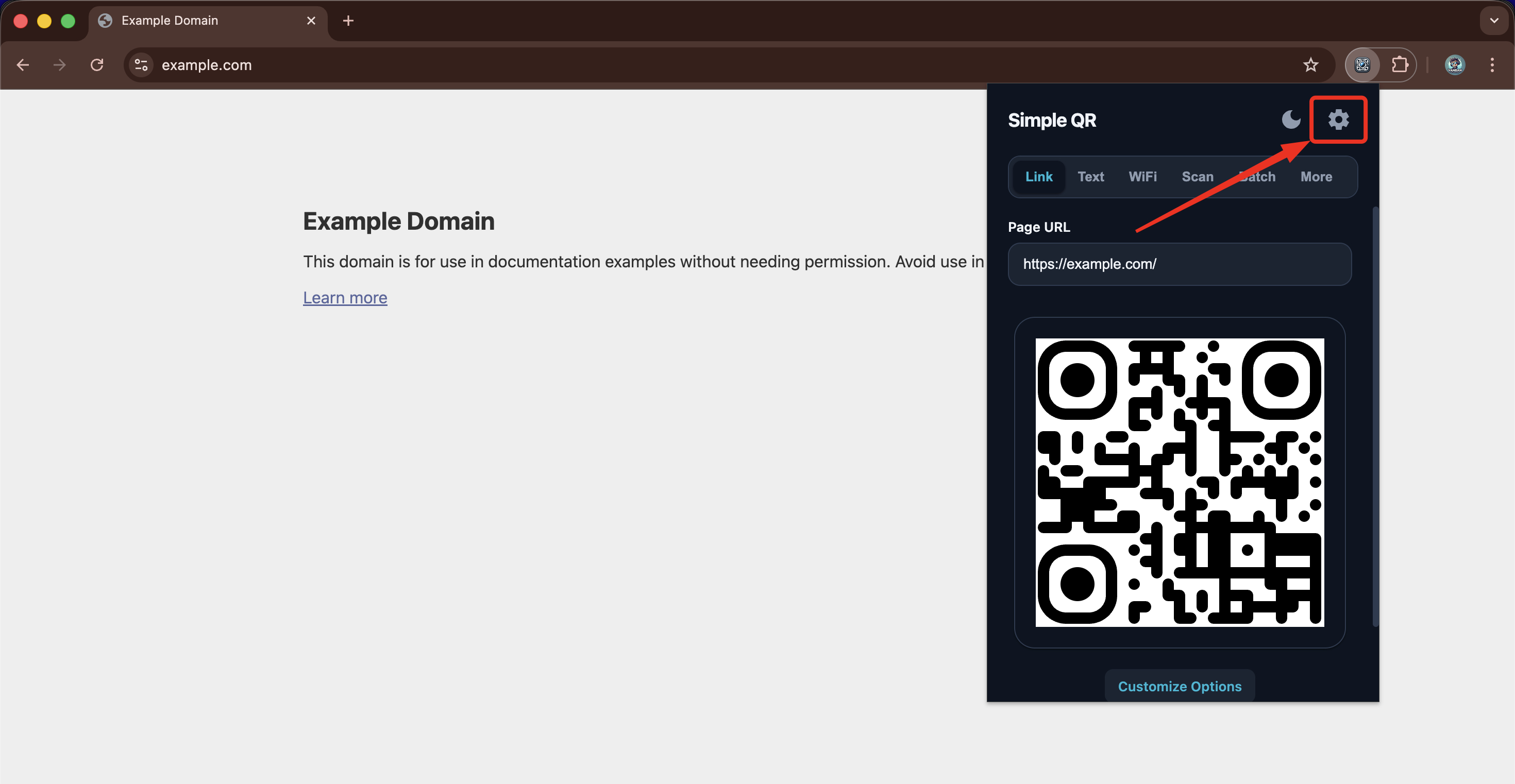Go back to the previous page
Viewport: 1515px width, 784px height.
click(23, 65)
